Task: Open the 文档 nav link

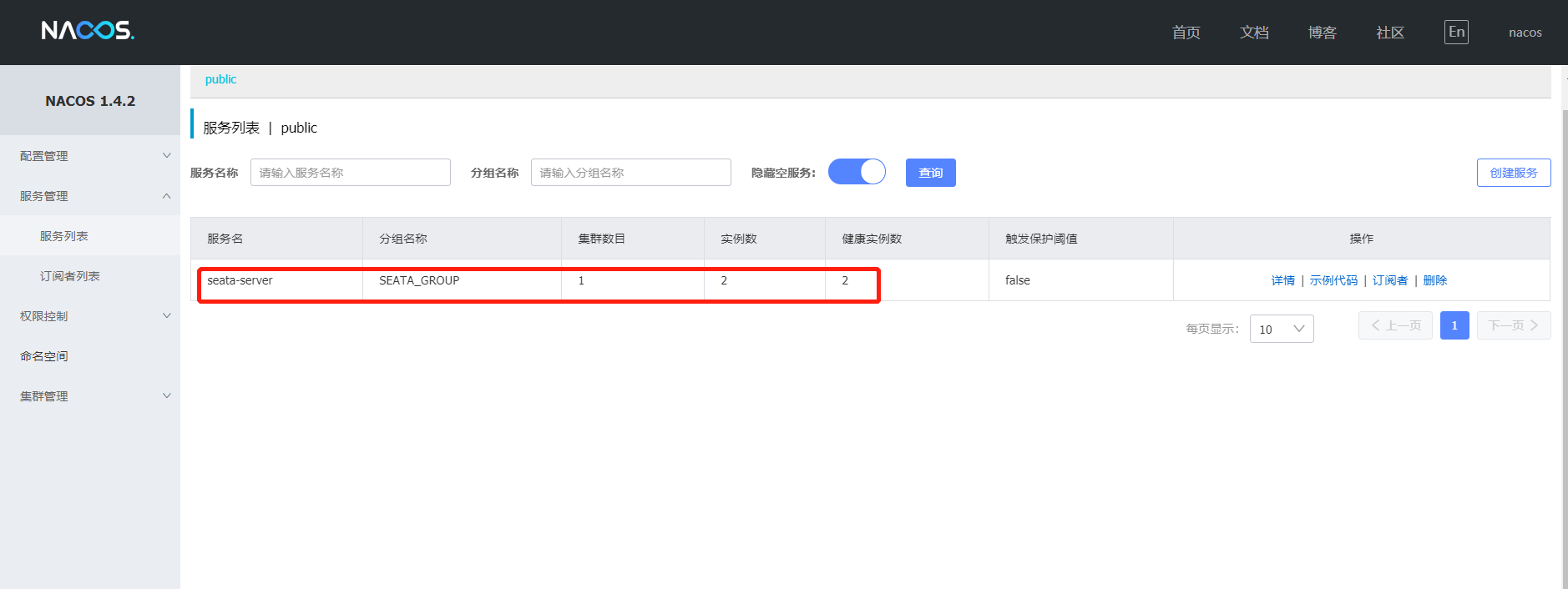Action: [1254, 33]
